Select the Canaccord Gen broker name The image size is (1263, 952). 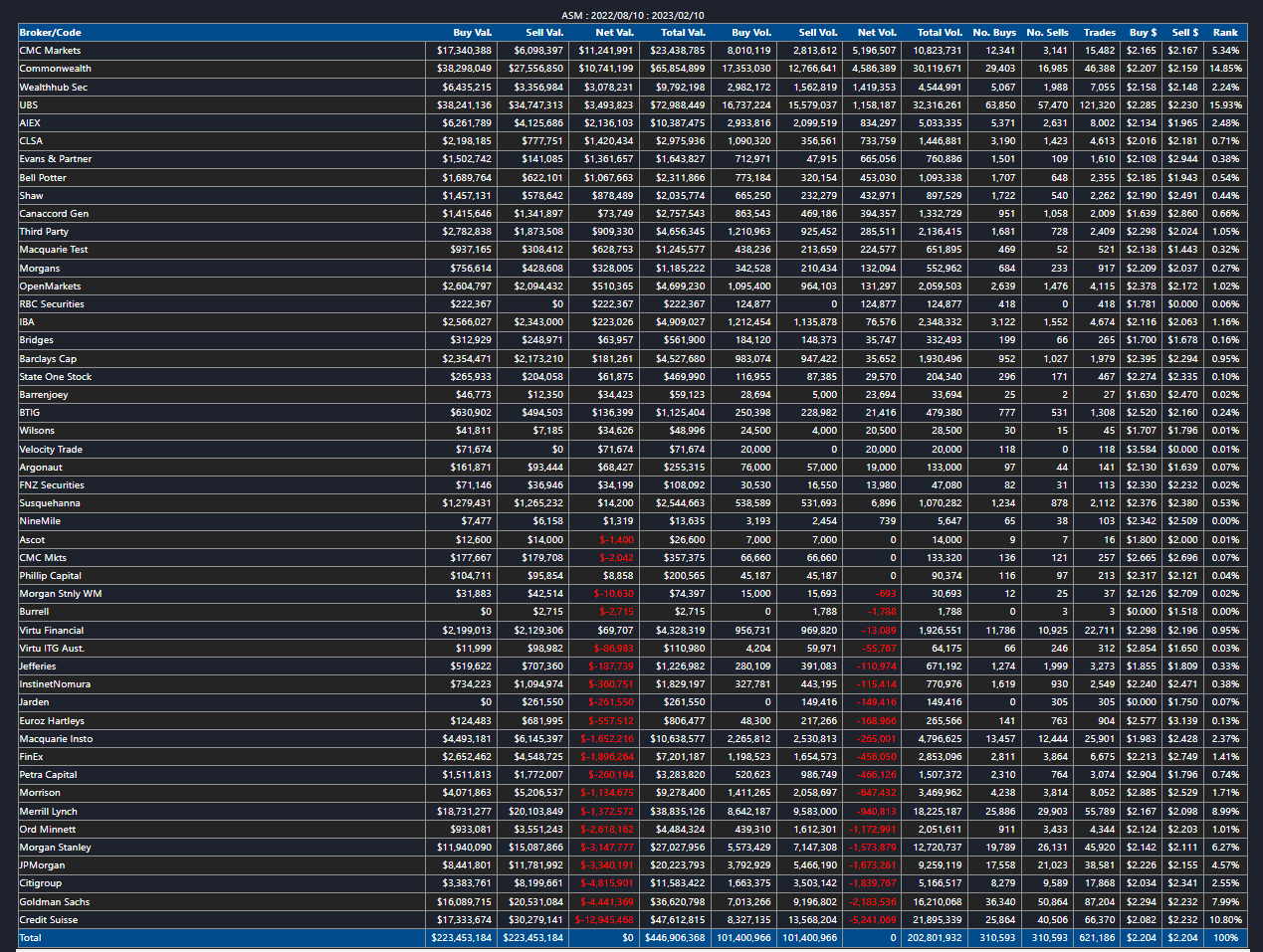(54, 214)
